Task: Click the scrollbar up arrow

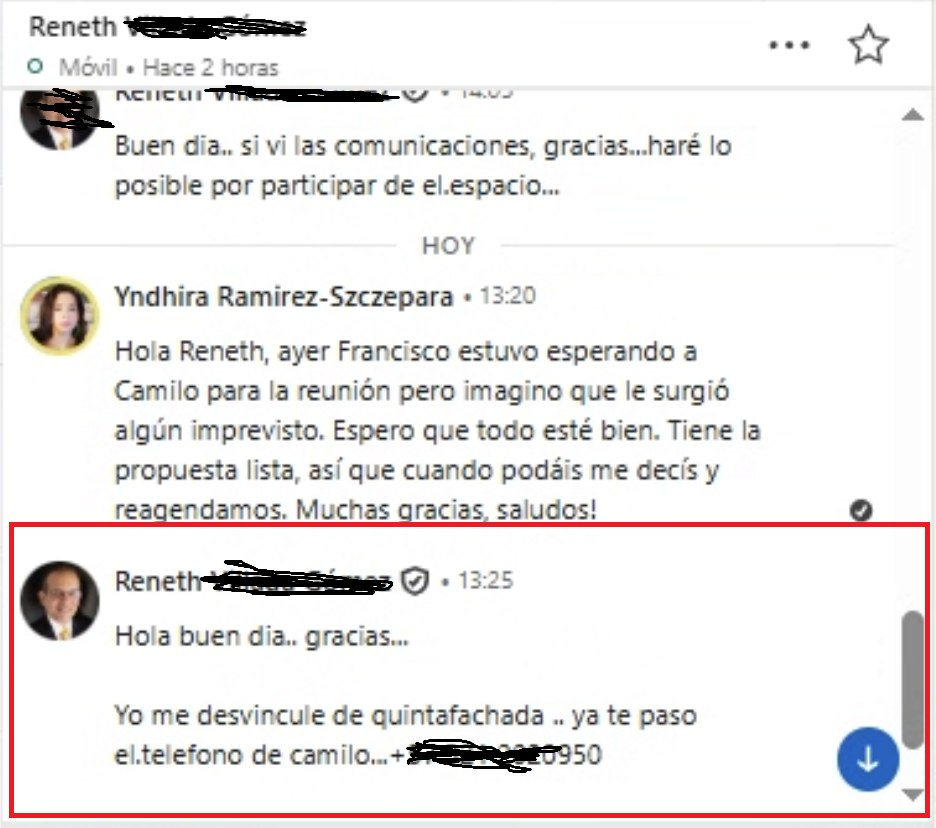Action: click(913, 115)
